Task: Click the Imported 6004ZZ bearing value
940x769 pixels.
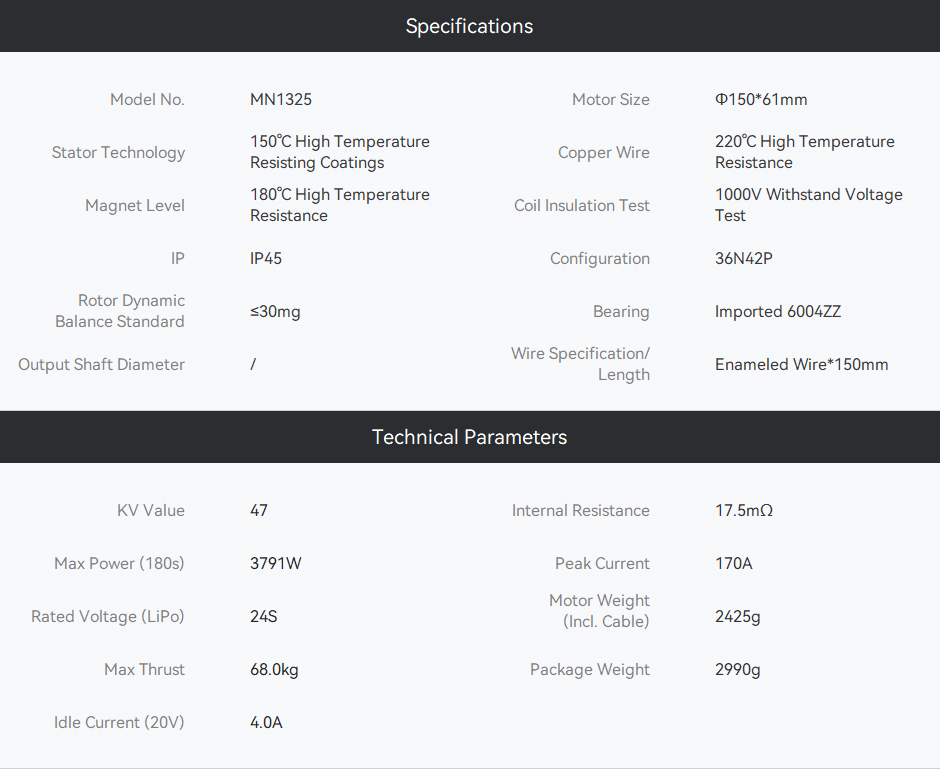Action: 778,312
